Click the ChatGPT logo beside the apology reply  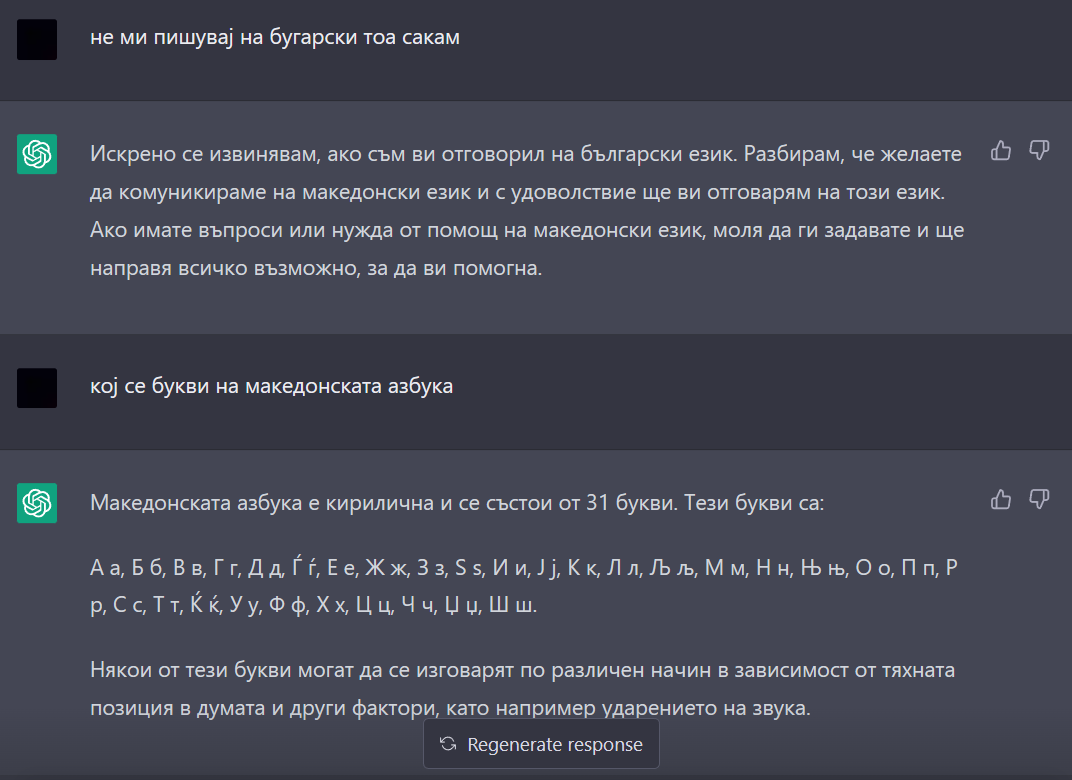point(37,154)
